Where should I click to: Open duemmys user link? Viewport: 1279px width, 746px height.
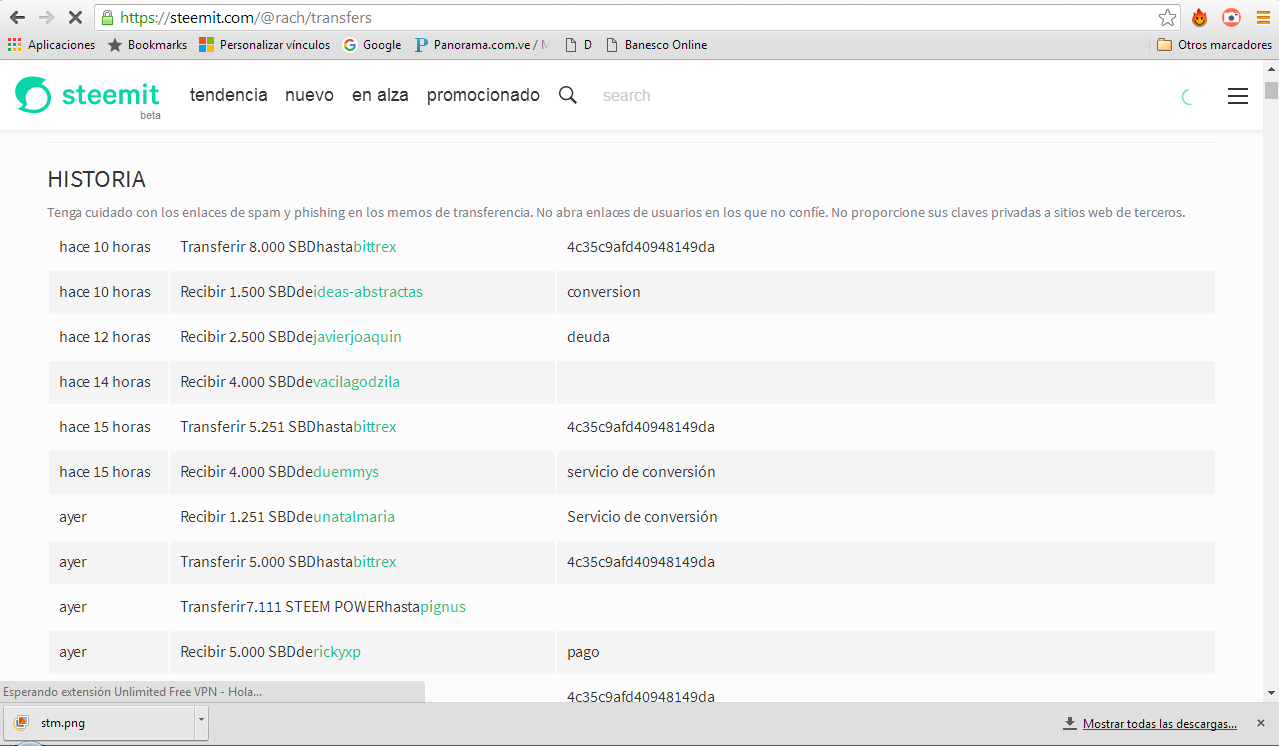coord(346,472)
